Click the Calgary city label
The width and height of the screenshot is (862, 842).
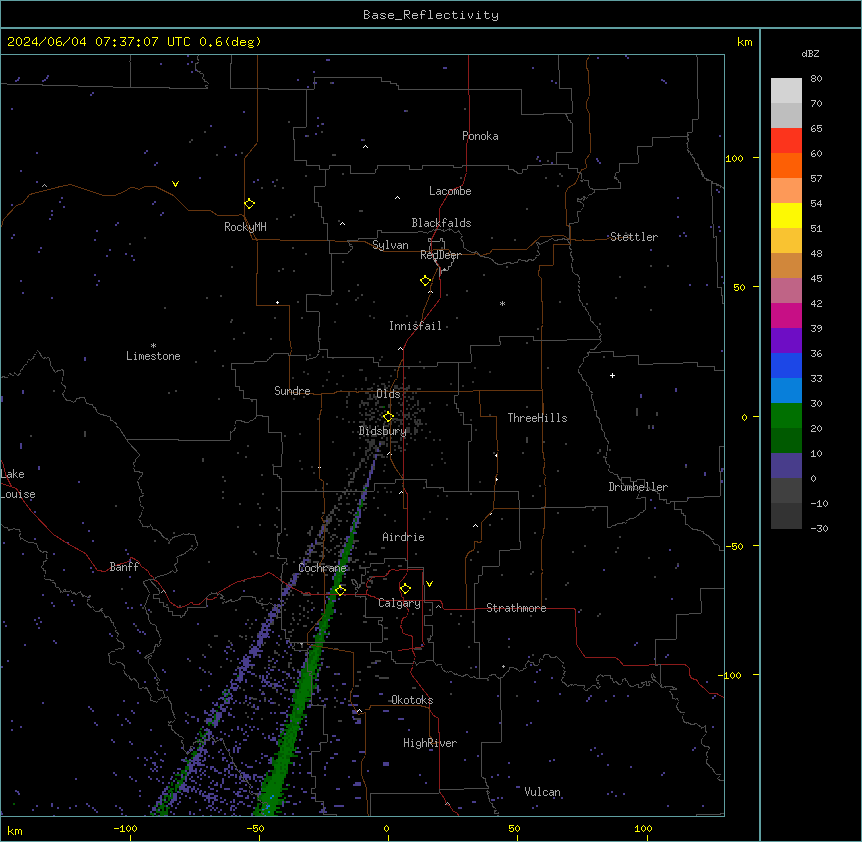pyautogui.click(x=399, y=603)
